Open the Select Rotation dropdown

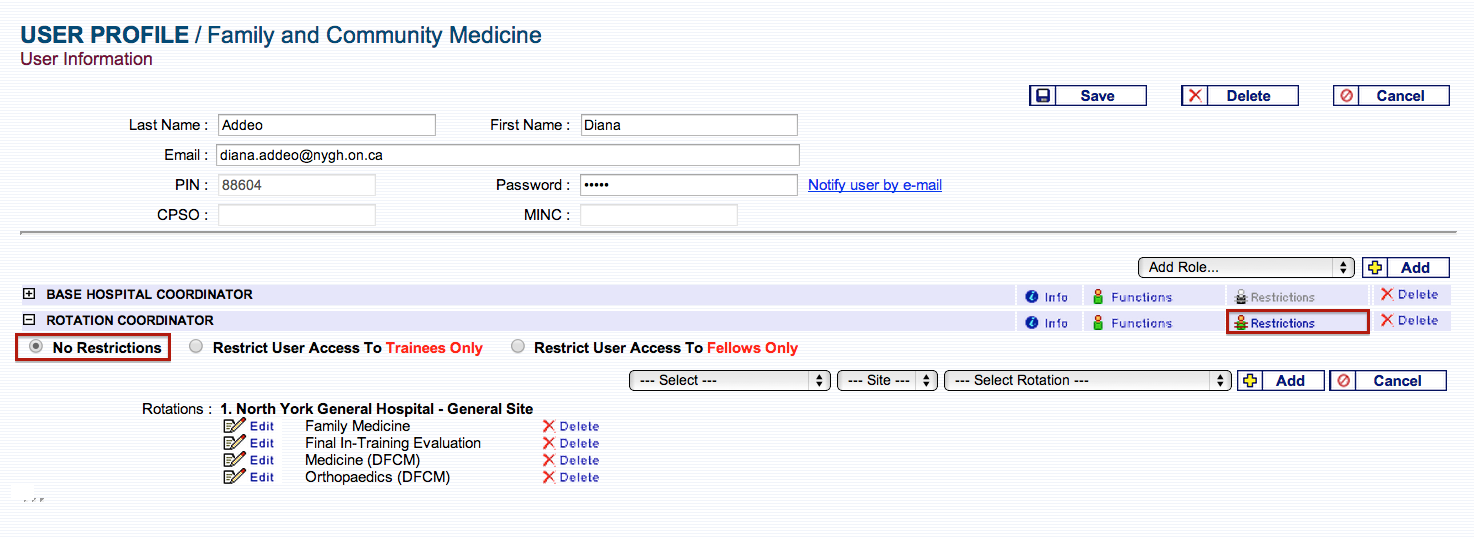tap(1087, 380)
